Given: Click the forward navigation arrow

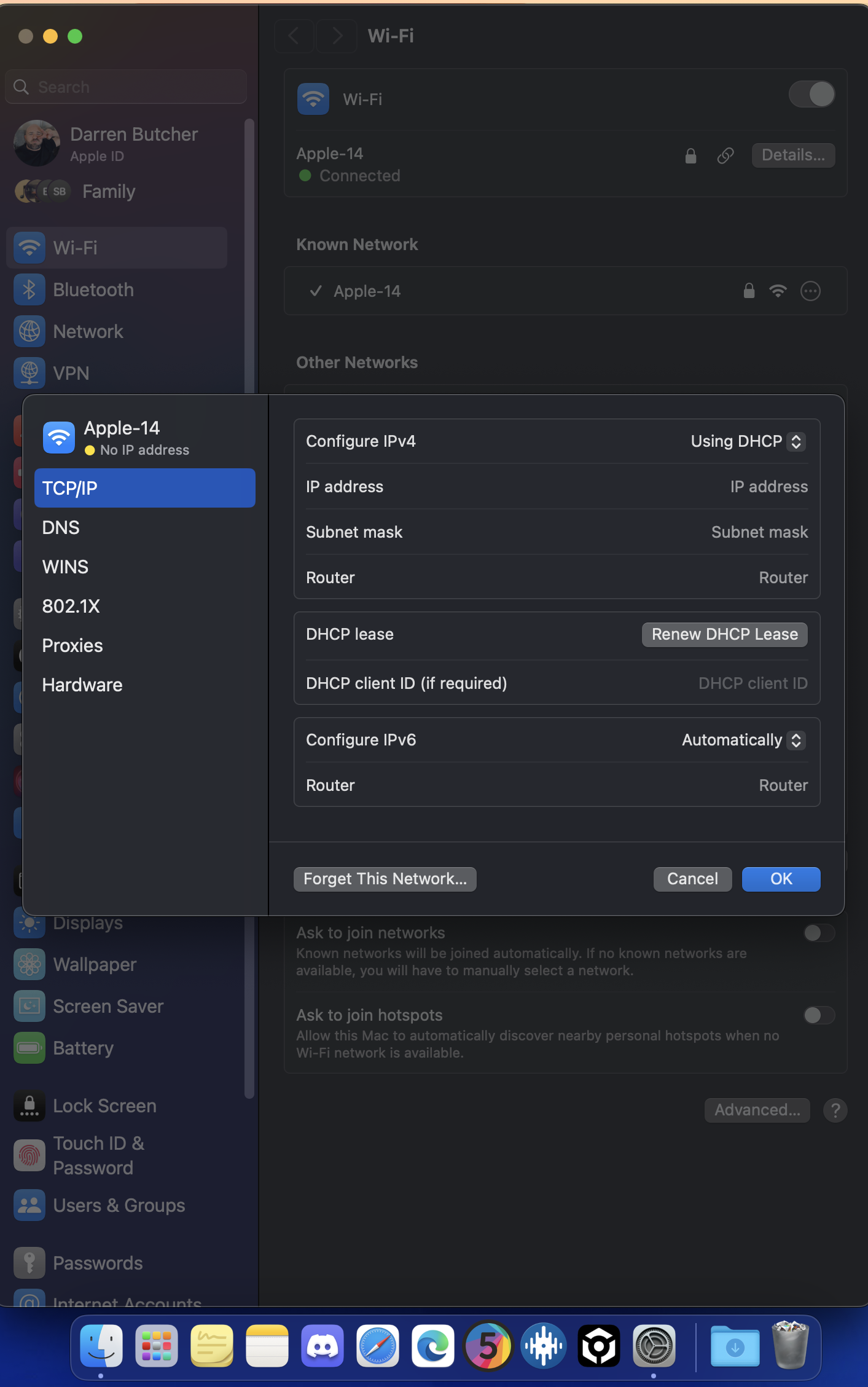Looking at the screenshot, I should [x=337, y=36].
